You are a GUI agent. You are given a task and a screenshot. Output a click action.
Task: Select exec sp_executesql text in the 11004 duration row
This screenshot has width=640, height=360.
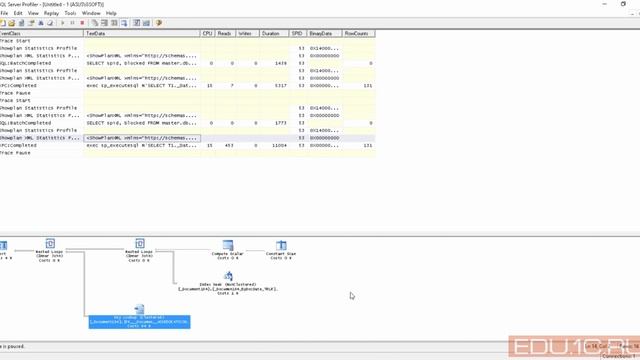coord(142,145)
